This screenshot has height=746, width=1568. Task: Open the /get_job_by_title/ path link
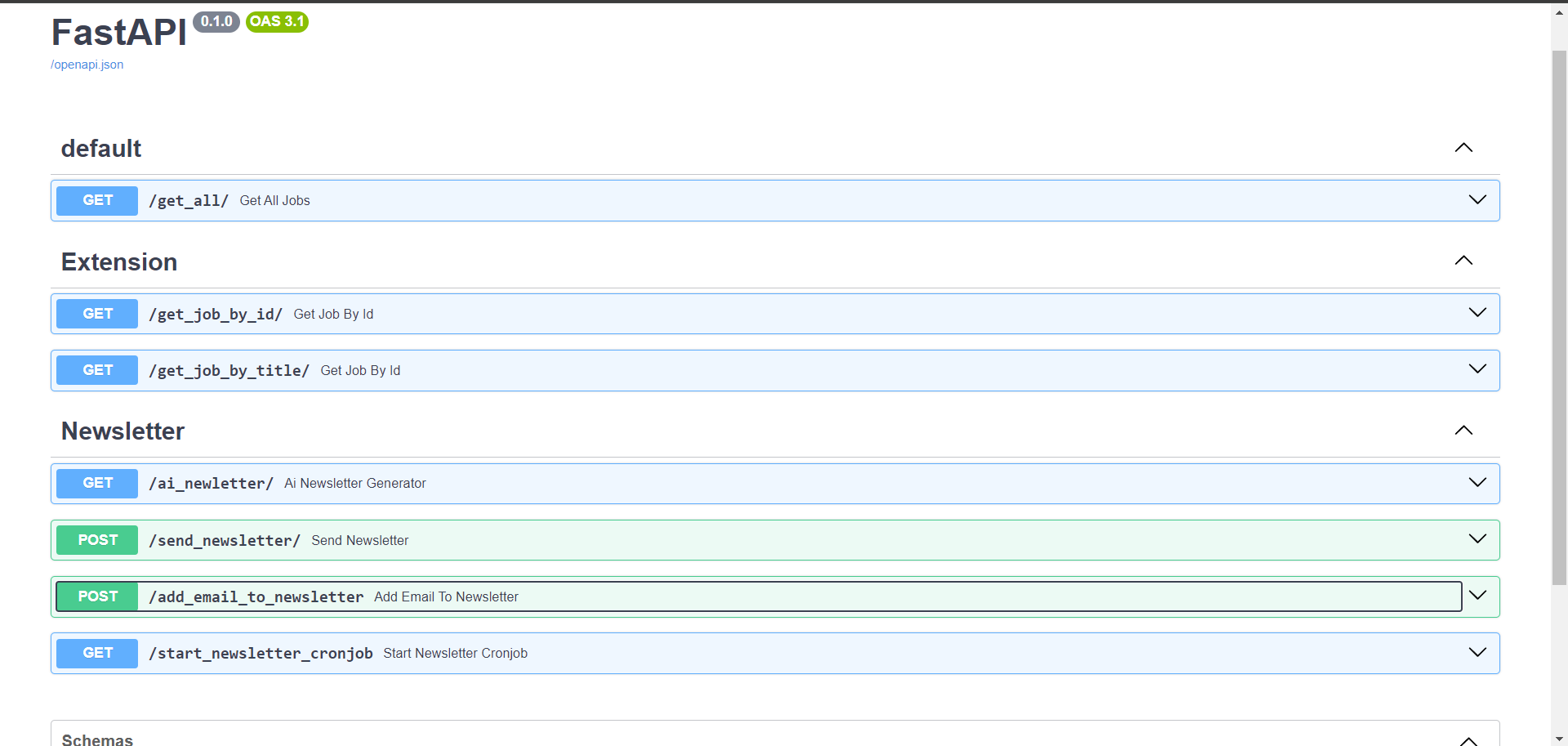click(229, 371)
